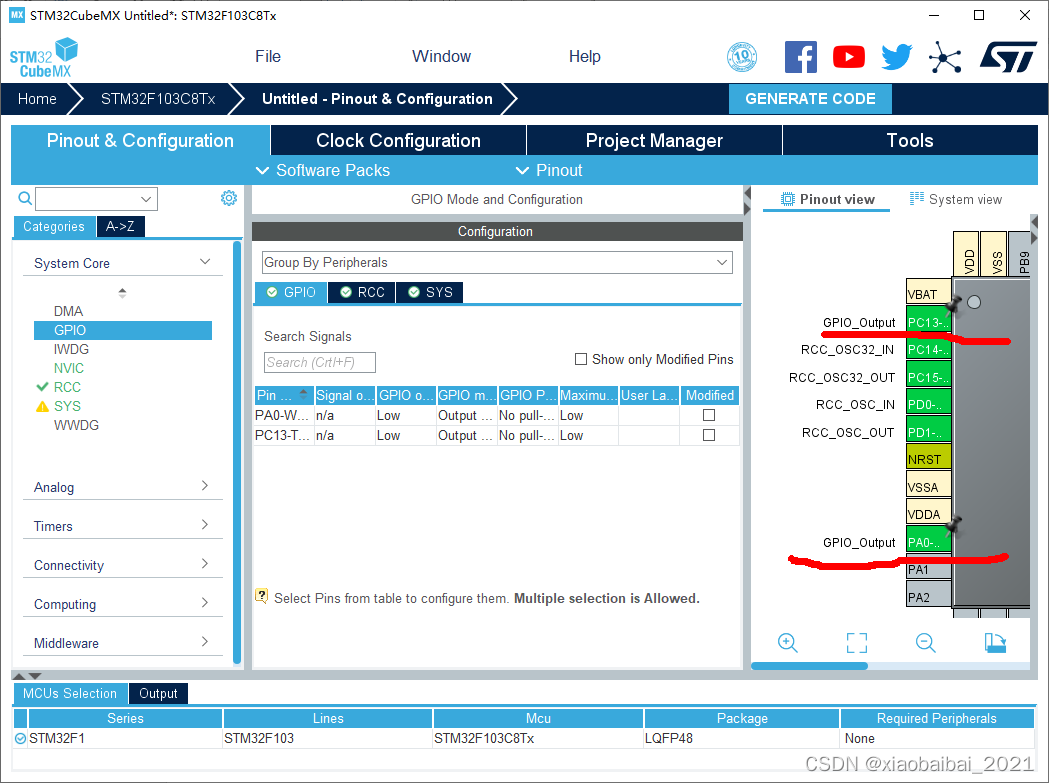Click the ST community network icon

[x=945, y=57]
